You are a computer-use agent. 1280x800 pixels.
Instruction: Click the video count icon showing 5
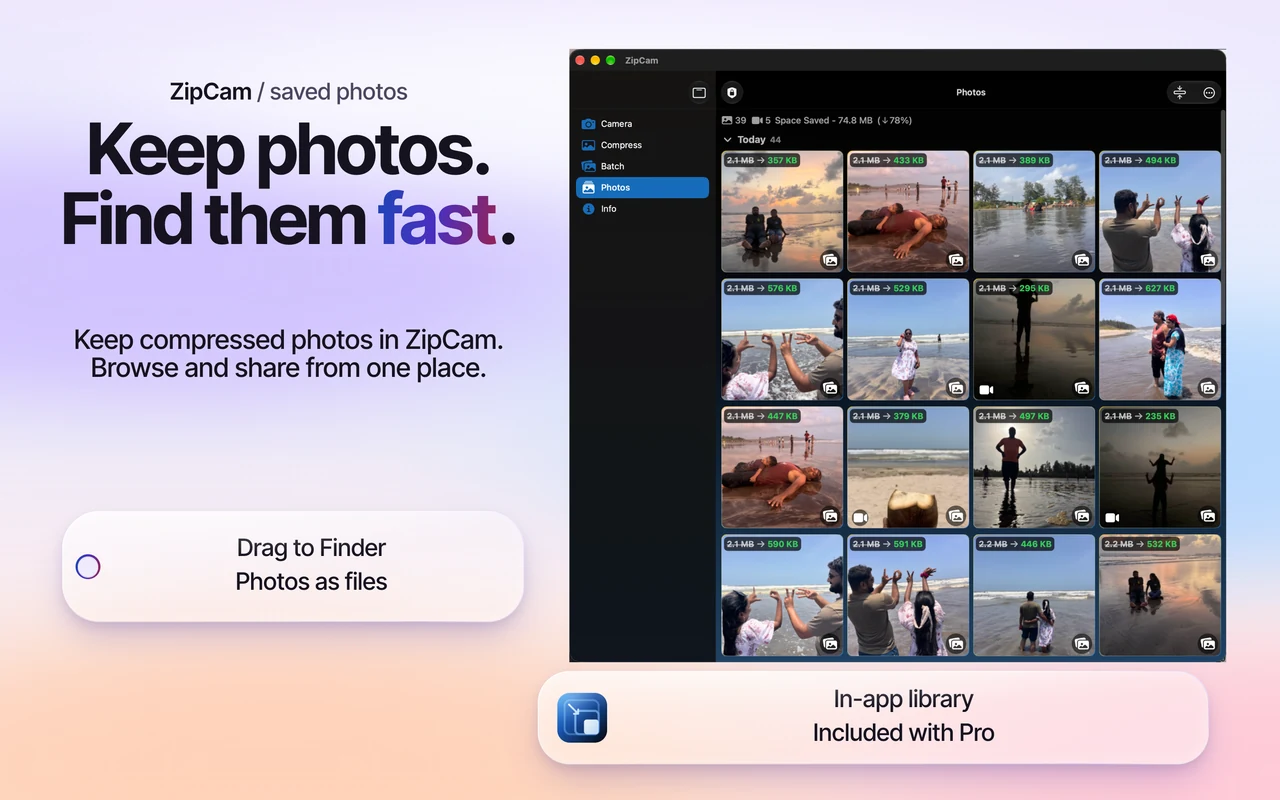click(x=758, y=120)
